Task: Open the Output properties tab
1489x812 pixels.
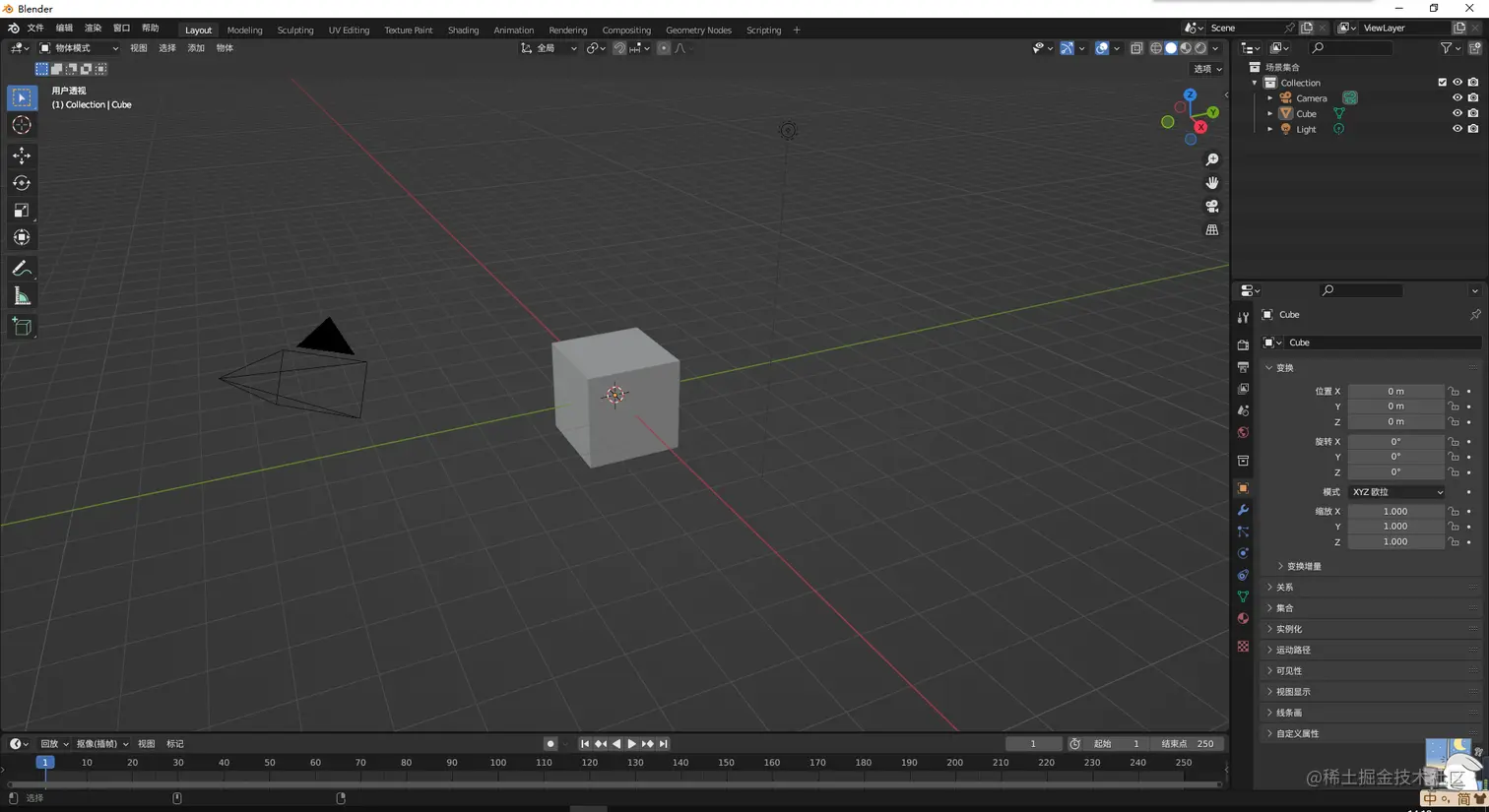Action: pyautogui.click(x=1243, y=367)
